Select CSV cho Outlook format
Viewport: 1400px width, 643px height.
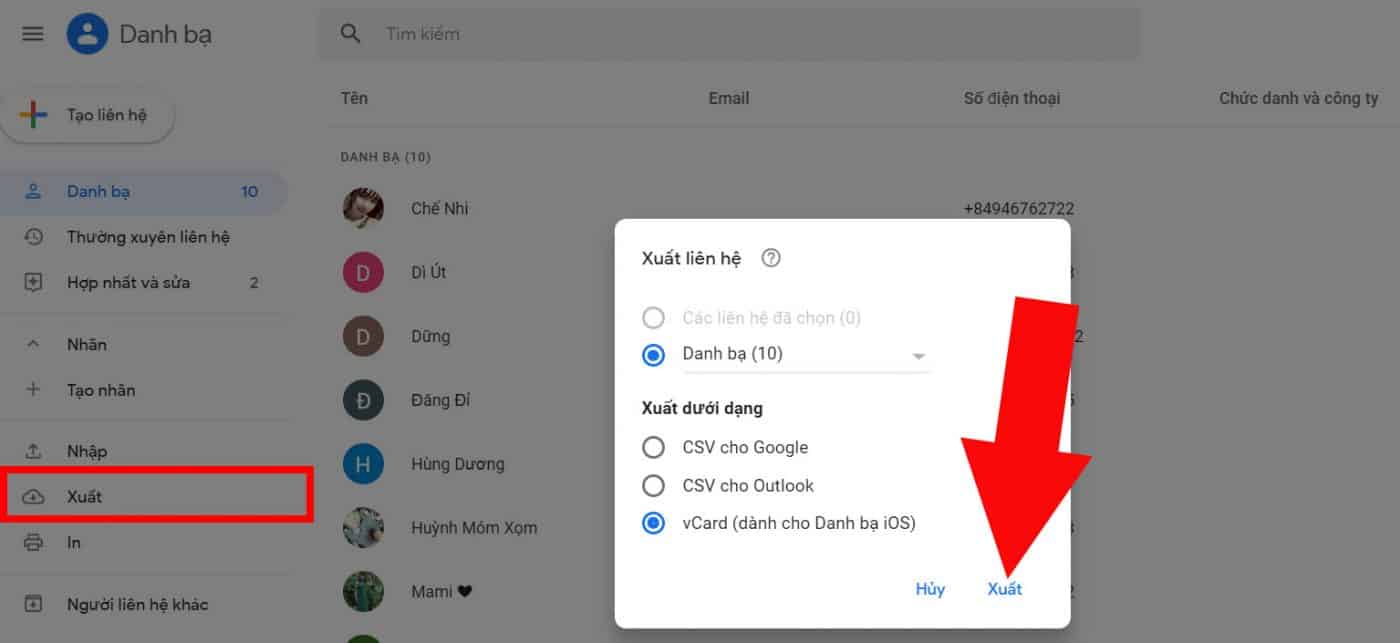click(654, 485)
